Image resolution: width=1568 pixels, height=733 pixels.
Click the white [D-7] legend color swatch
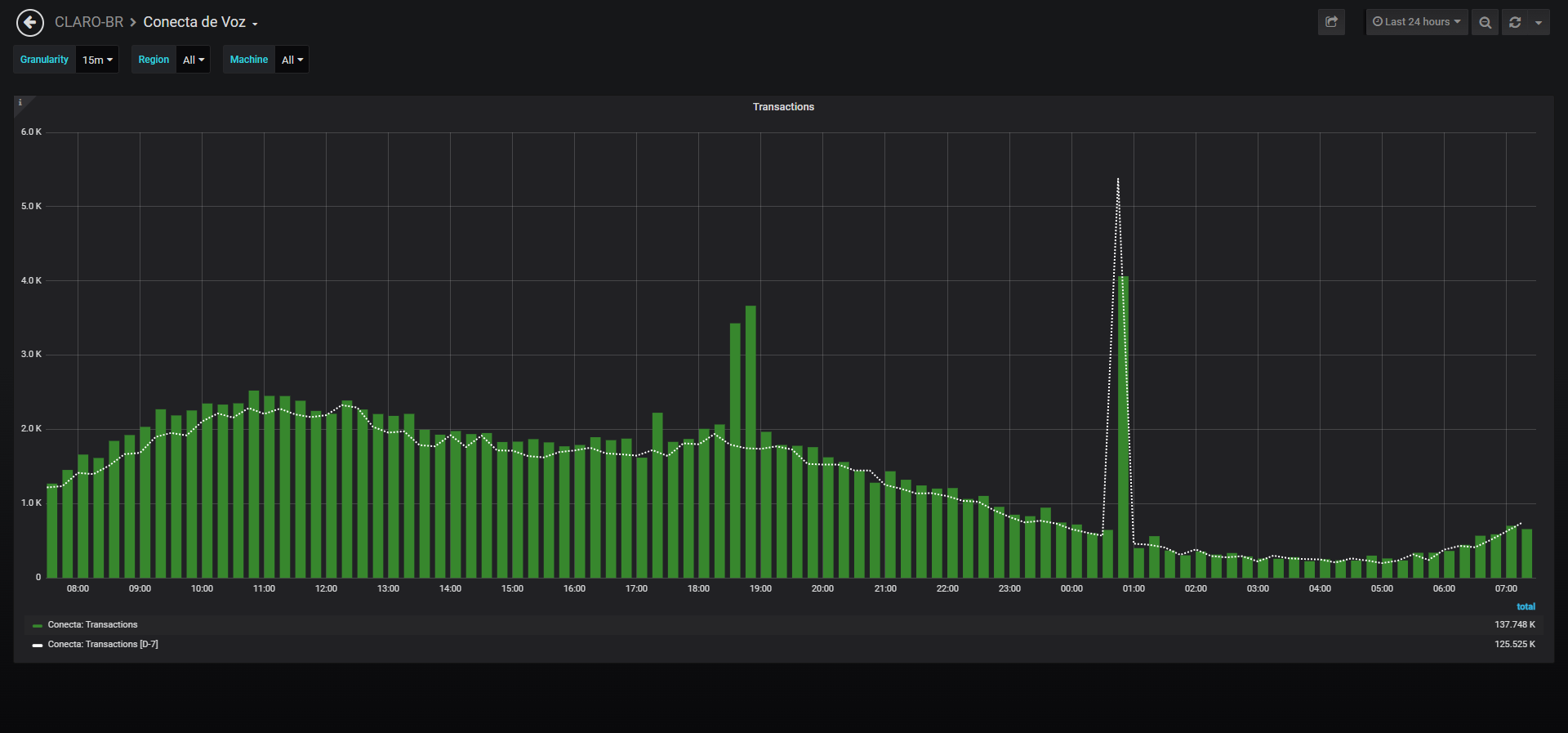[38, 646]
